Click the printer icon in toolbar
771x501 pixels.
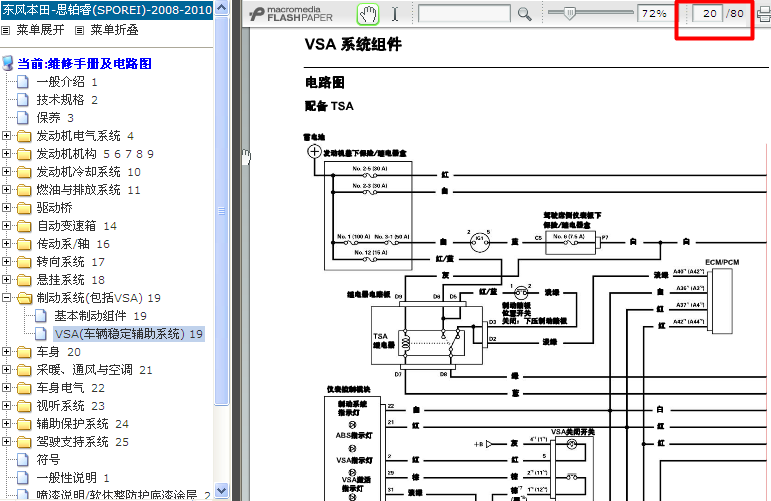point(764,14)
